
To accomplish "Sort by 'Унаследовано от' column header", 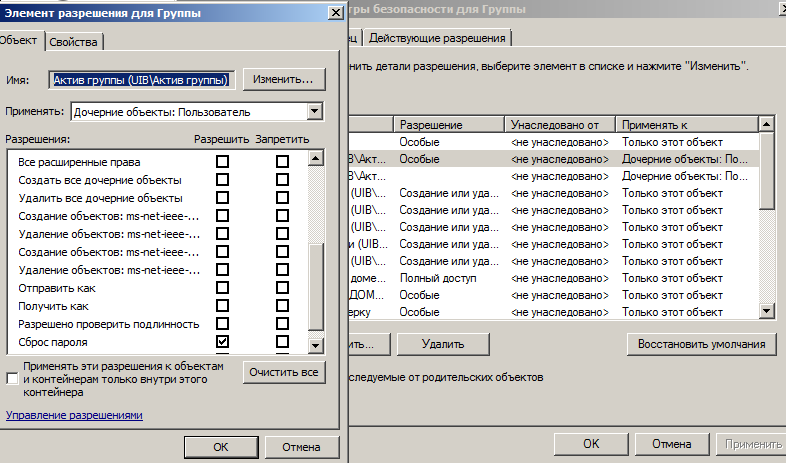I will tap(558, 124).
